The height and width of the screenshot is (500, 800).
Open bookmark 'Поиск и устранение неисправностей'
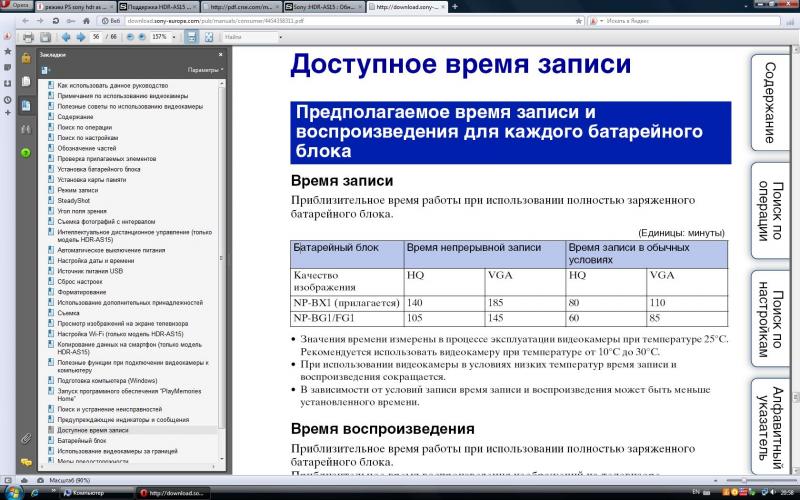[109, 409]
